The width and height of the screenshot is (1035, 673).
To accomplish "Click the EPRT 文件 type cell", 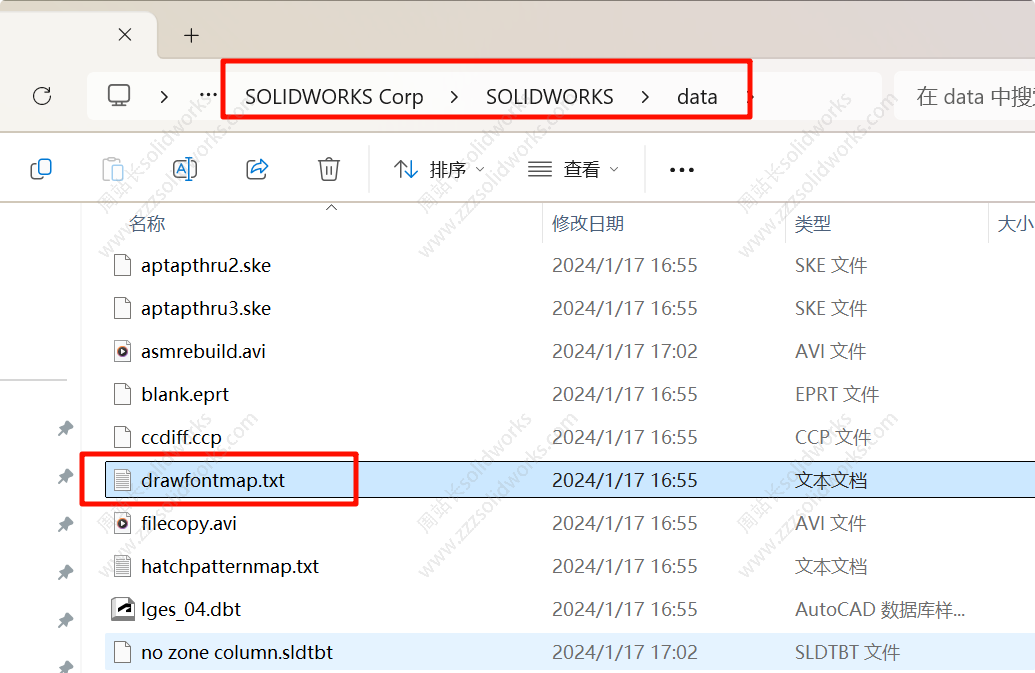I will 837,394.
